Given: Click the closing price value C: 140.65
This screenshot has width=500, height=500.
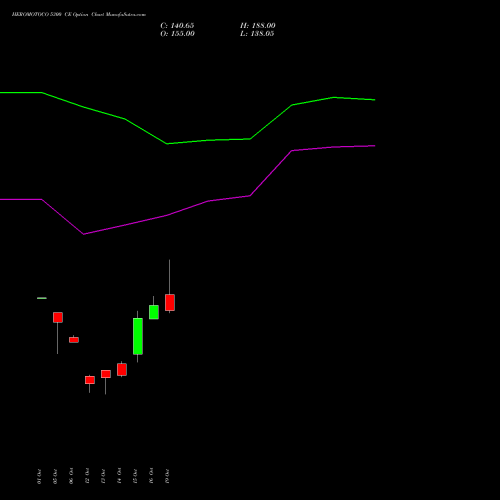Looking at the screenshot, I should click(177, 26).
